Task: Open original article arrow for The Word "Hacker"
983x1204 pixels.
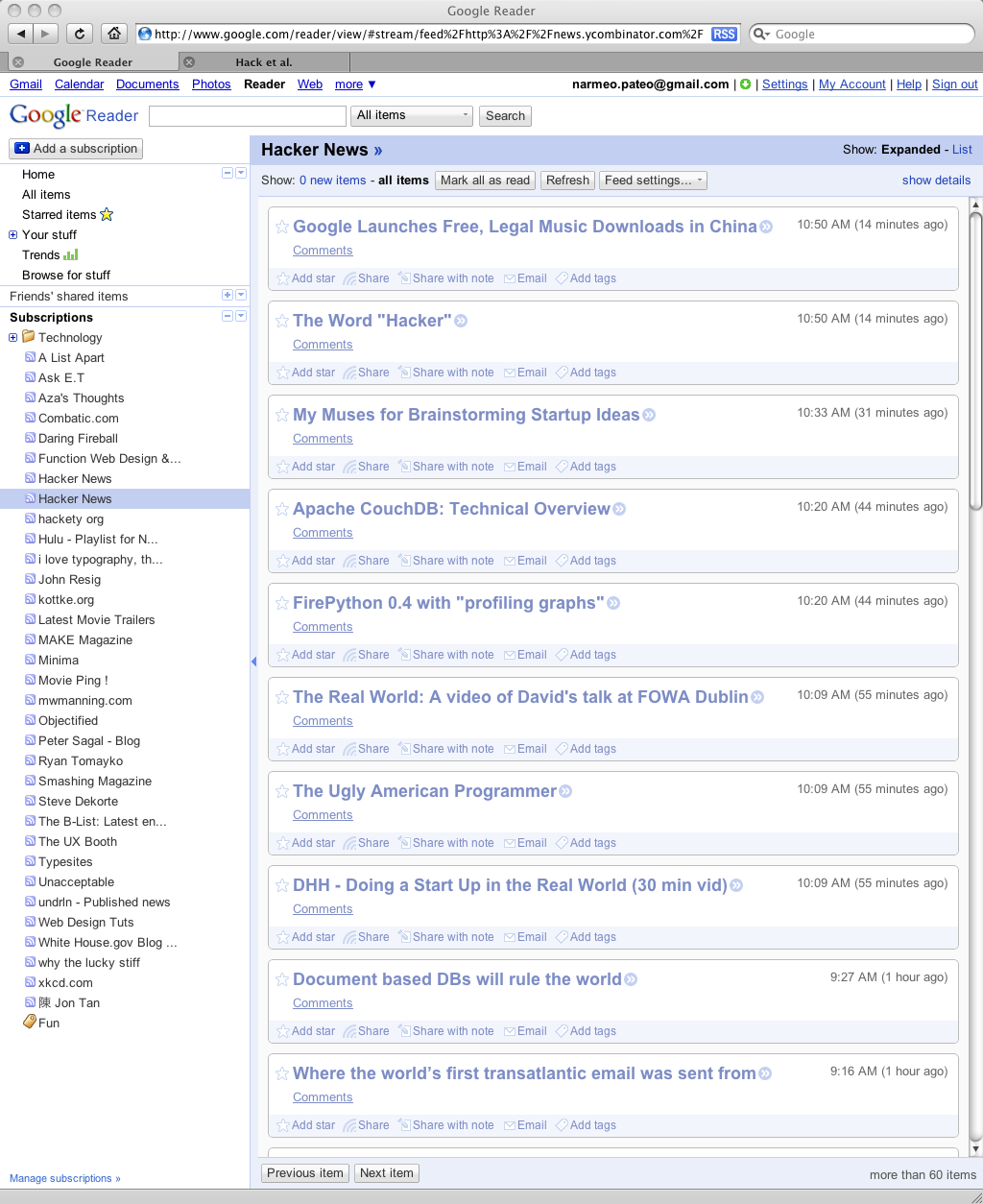Action: [x=461, y=321]
